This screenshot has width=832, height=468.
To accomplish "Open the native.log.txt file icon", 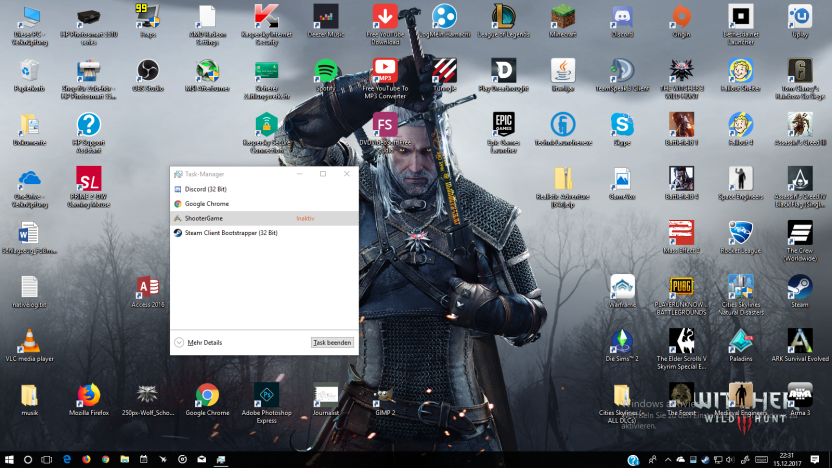I will click(29, 287).
